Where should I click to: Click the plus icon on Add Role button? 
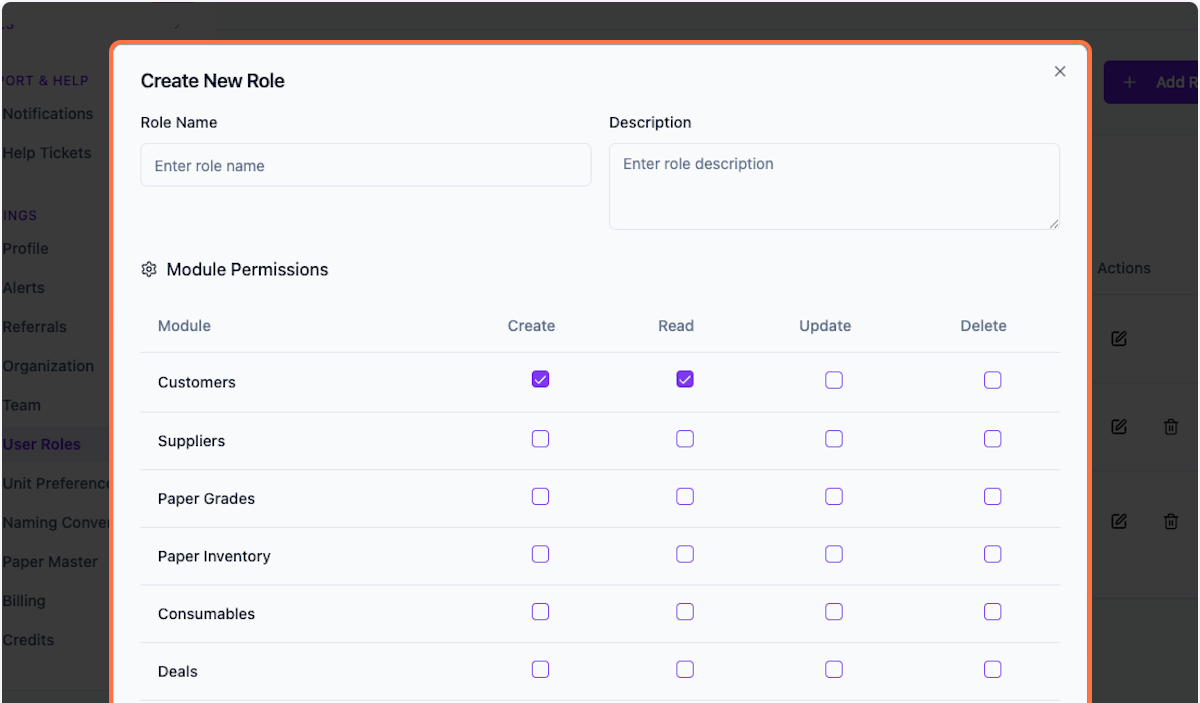tap(1129, 81)
